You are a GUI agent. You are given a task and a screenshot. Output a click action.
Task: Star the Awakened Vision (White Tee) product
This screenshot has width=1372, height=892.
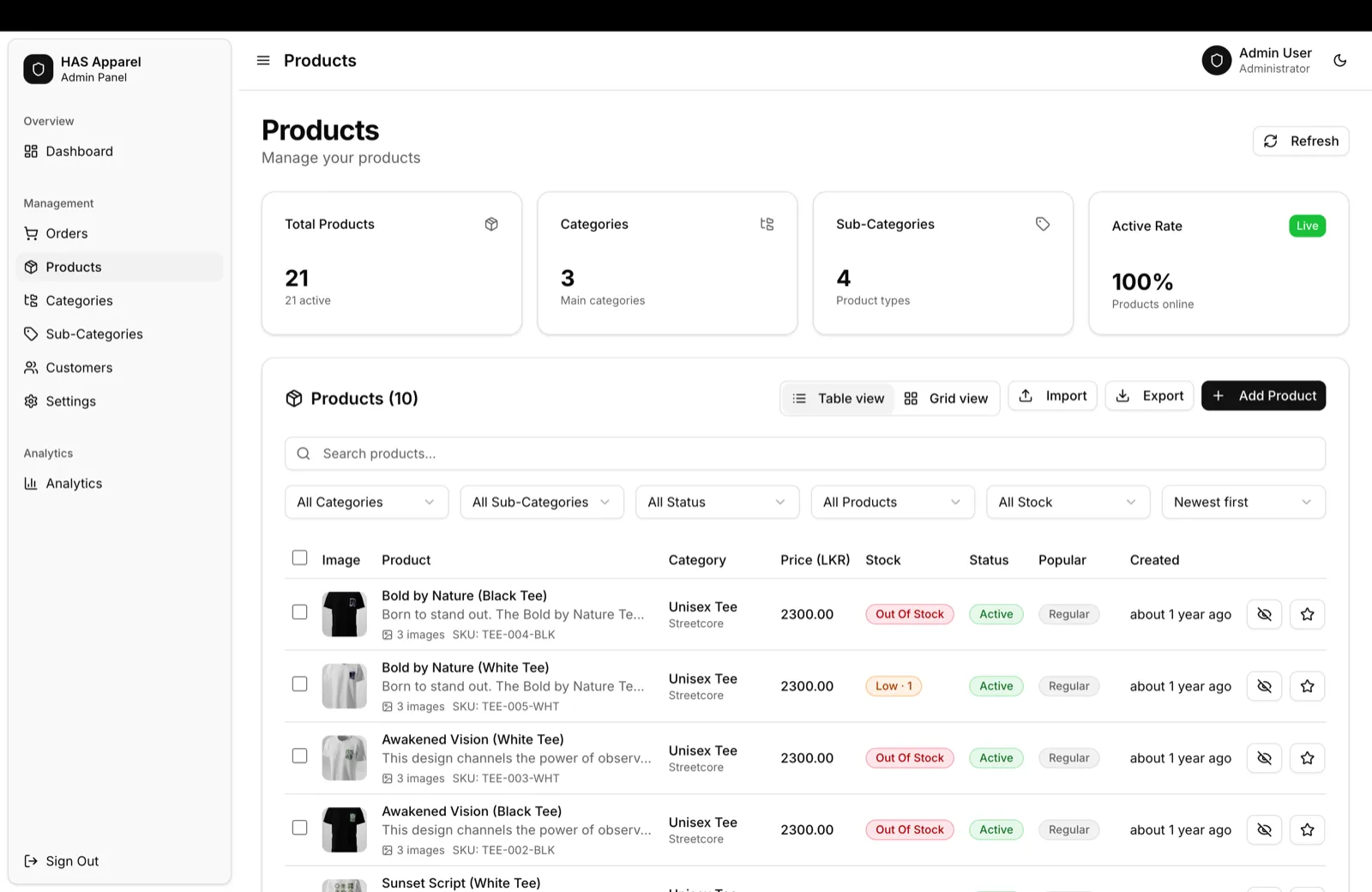1308,758
